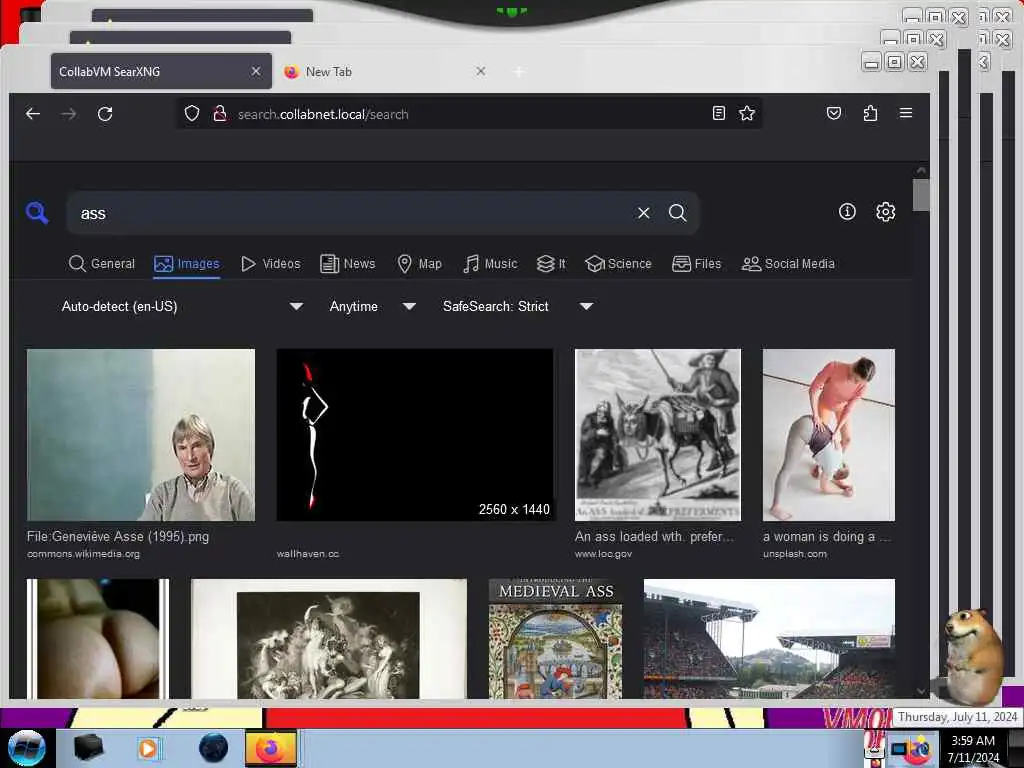Open the unsplash woman stretching thumbnail
Image resolution: width=1024 pixels, height=768 pixels.
click(829, 435)
